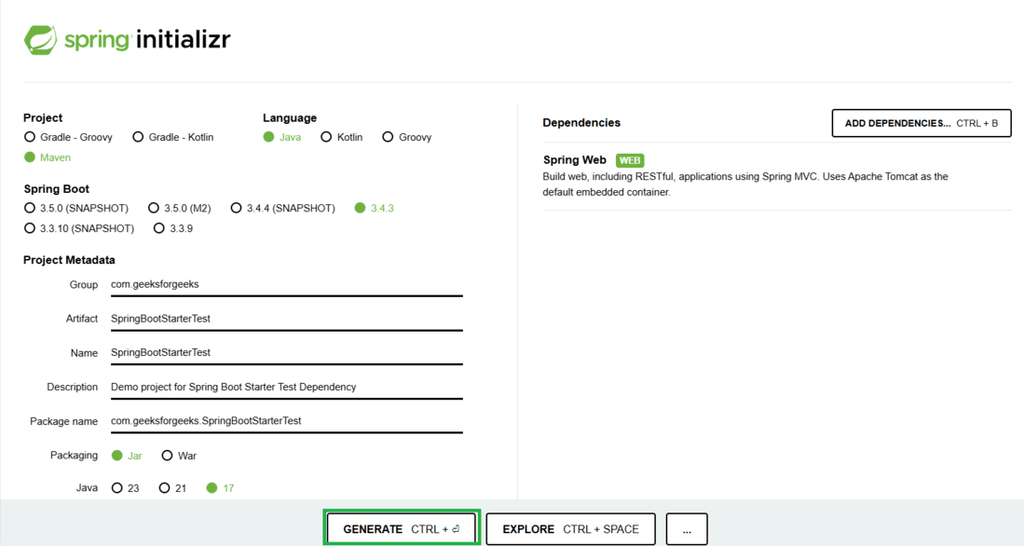The image size is (1024, 546).
Task: Choose Groovy language option
Action: [407, 137]
